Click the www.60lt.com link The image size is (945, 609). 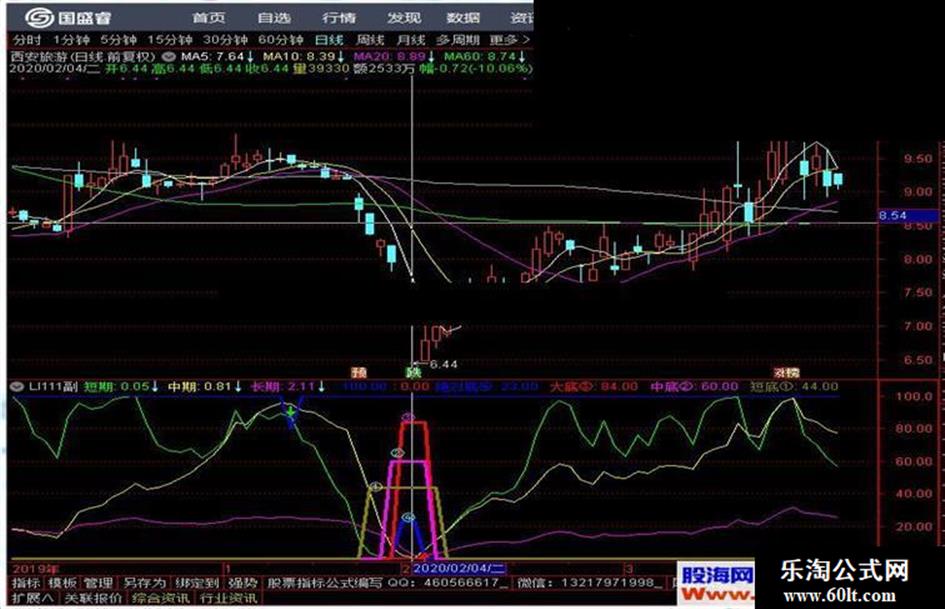pyautogui.click(x=840, y=596)
